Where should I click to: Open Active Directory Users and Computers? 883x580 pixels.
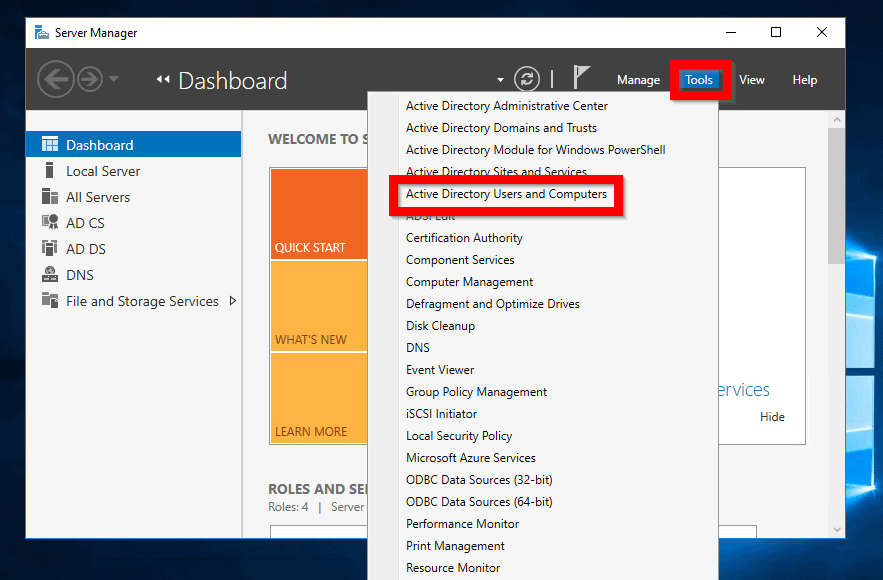[506, 194]
